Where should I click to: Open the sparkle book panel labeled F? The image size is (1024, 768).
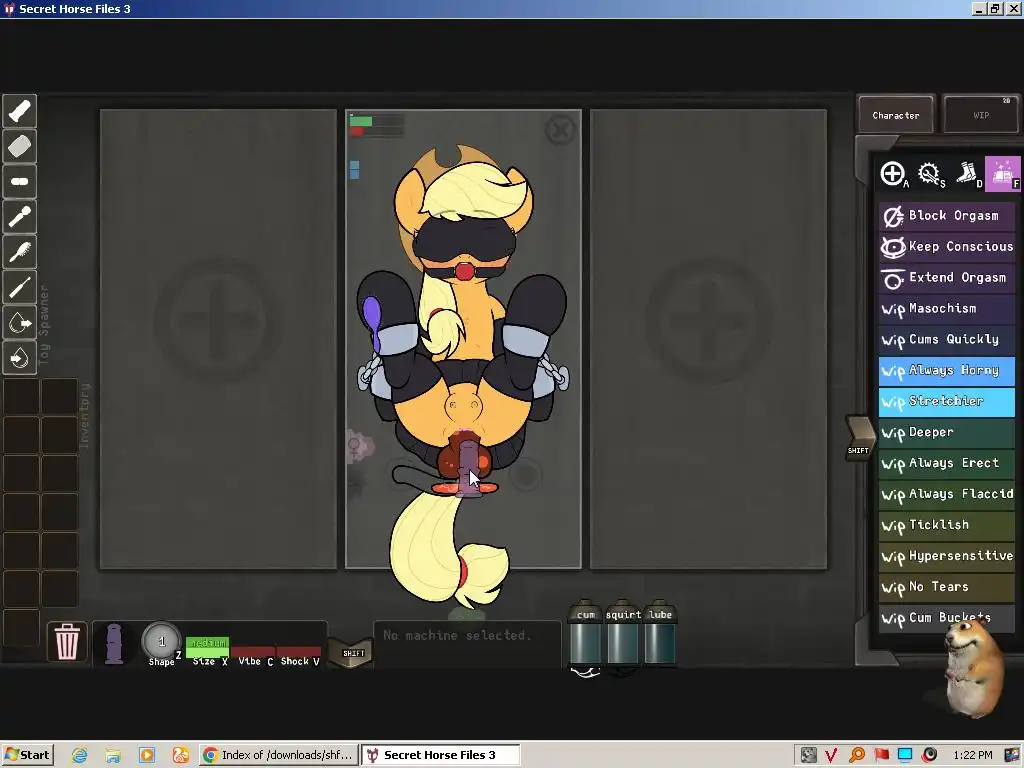tap(1002, 174)
